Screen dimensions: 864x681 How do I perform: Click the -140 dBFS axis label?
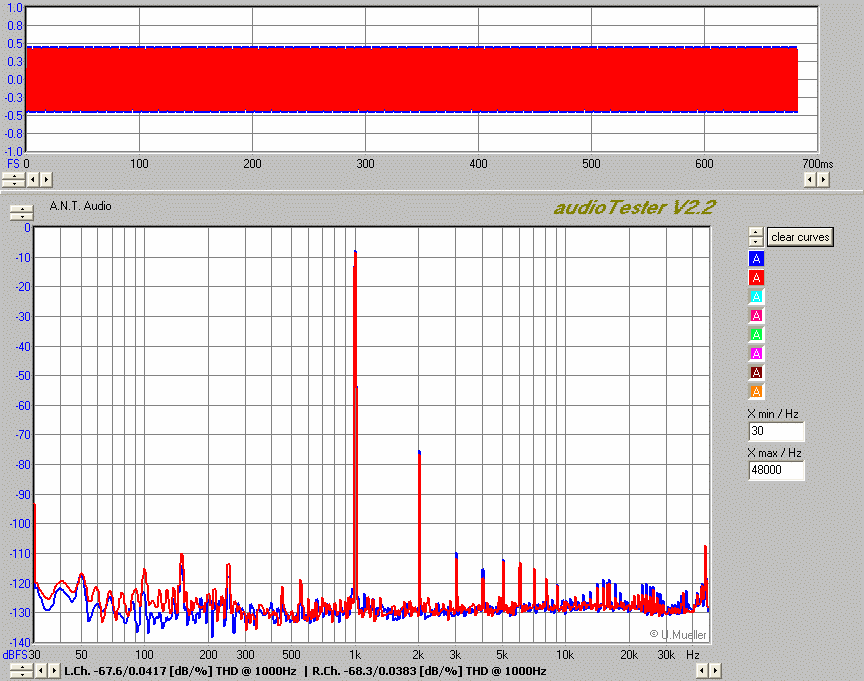click(20, 642)
